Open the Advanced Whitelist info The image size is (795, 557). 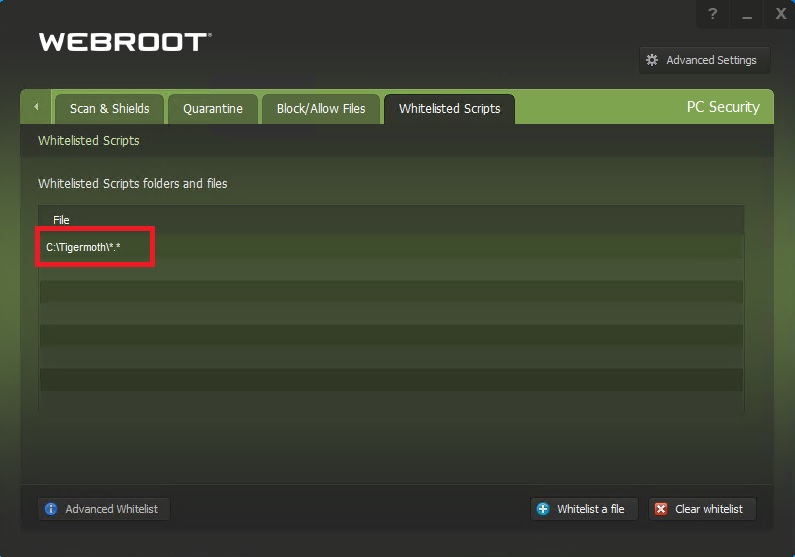tap(104, 509)
